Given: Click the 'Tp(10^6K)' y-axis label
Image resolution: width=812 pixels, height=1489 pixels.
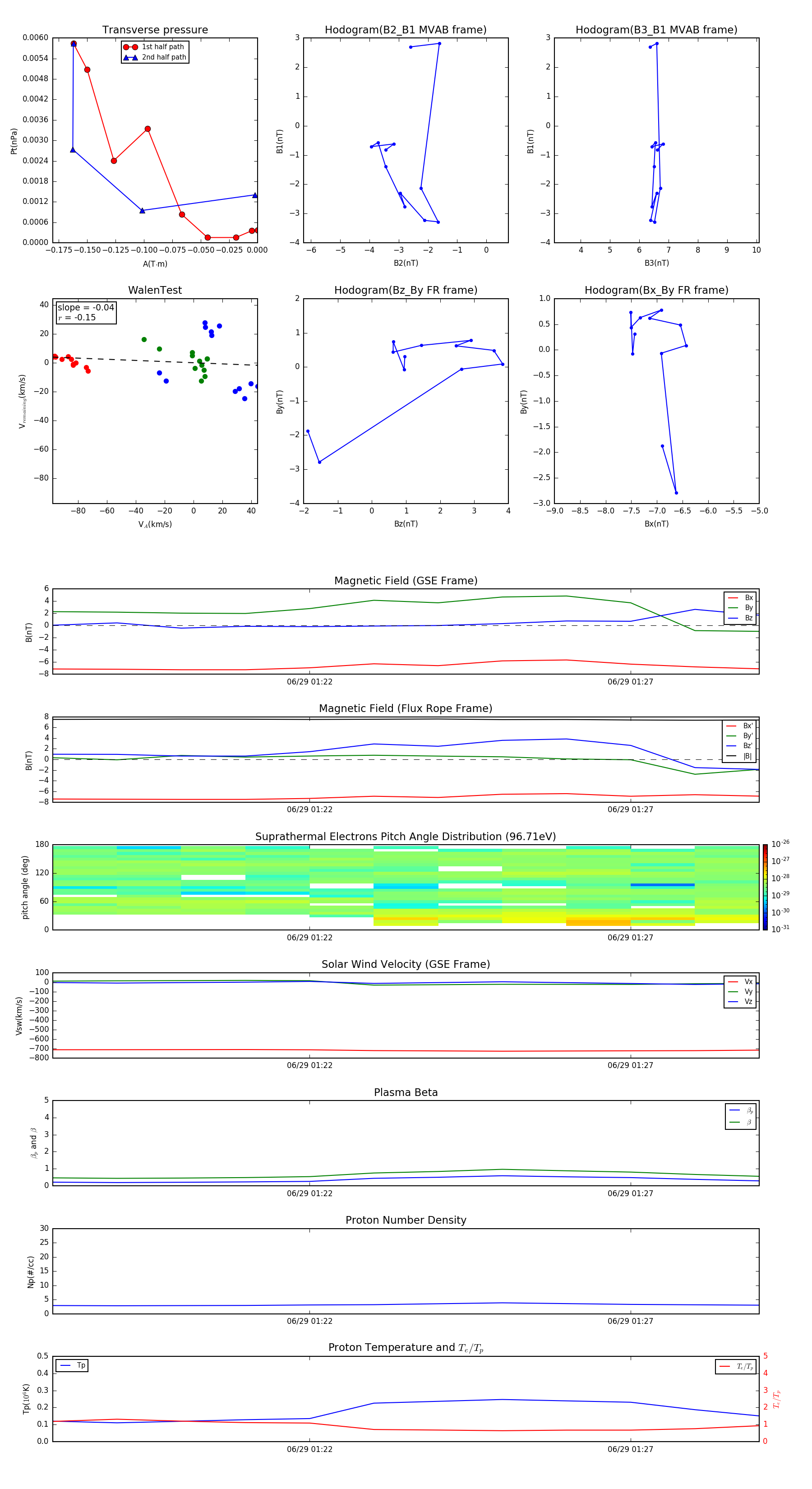Looking at the screenshot, I should [26, 1399].
